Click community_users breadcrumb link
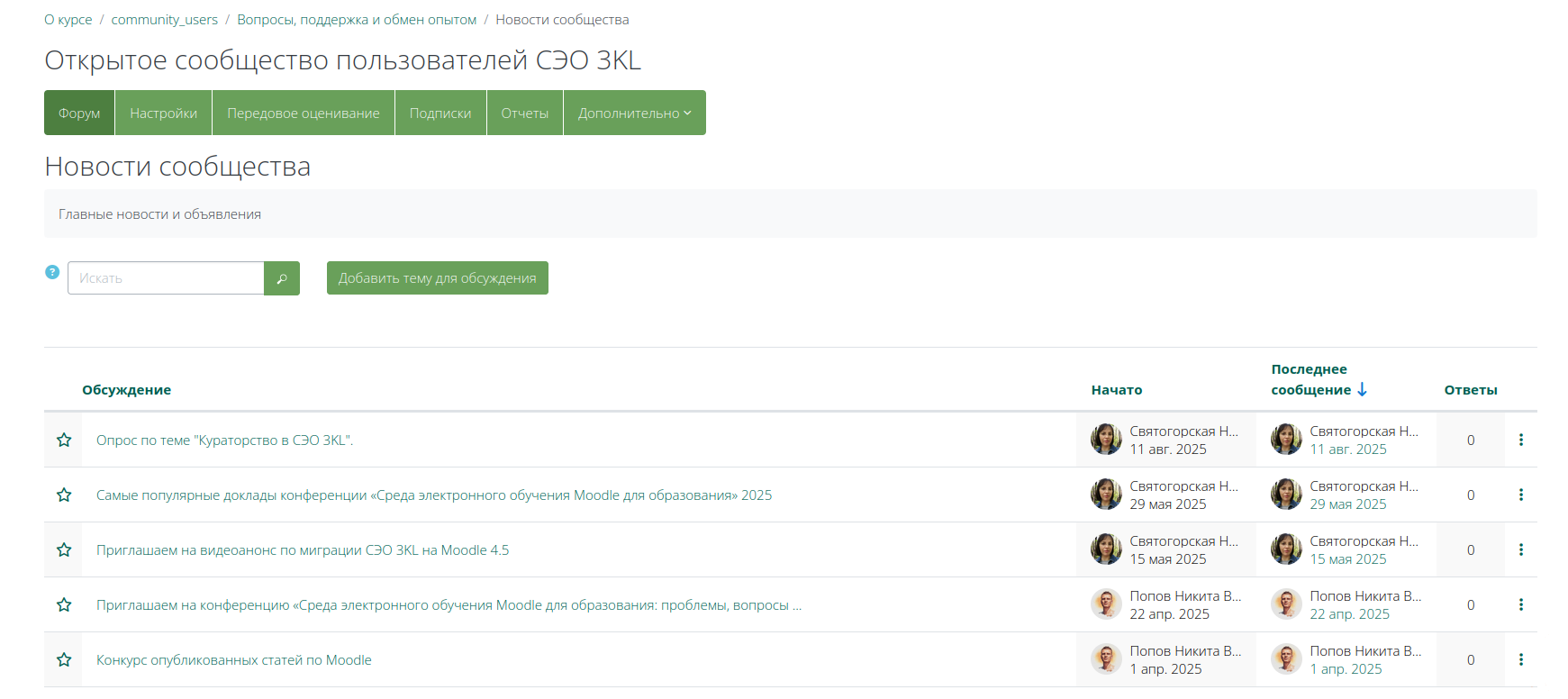 coord(164,20)
